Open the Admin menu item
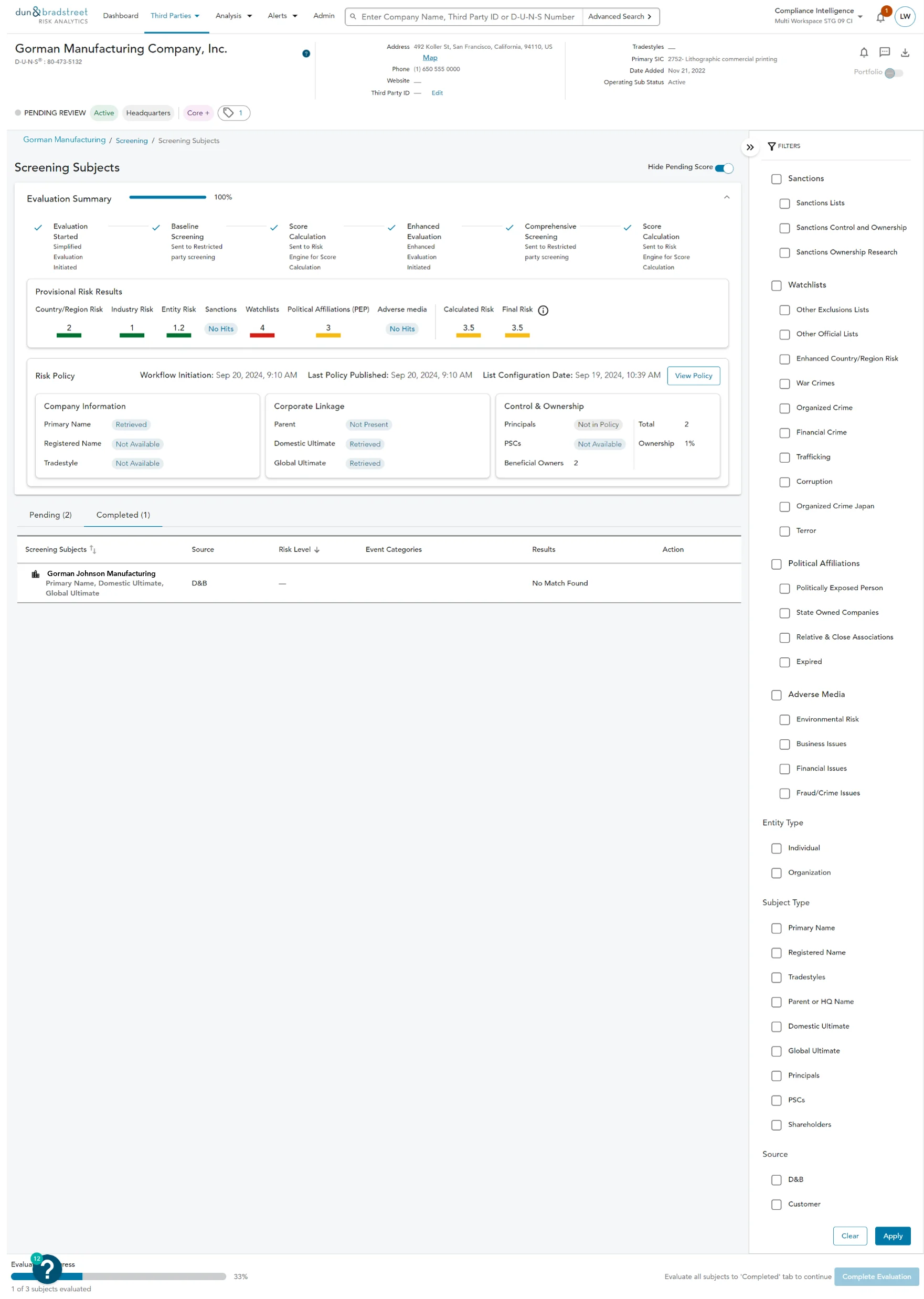 (x=324, y=16)
